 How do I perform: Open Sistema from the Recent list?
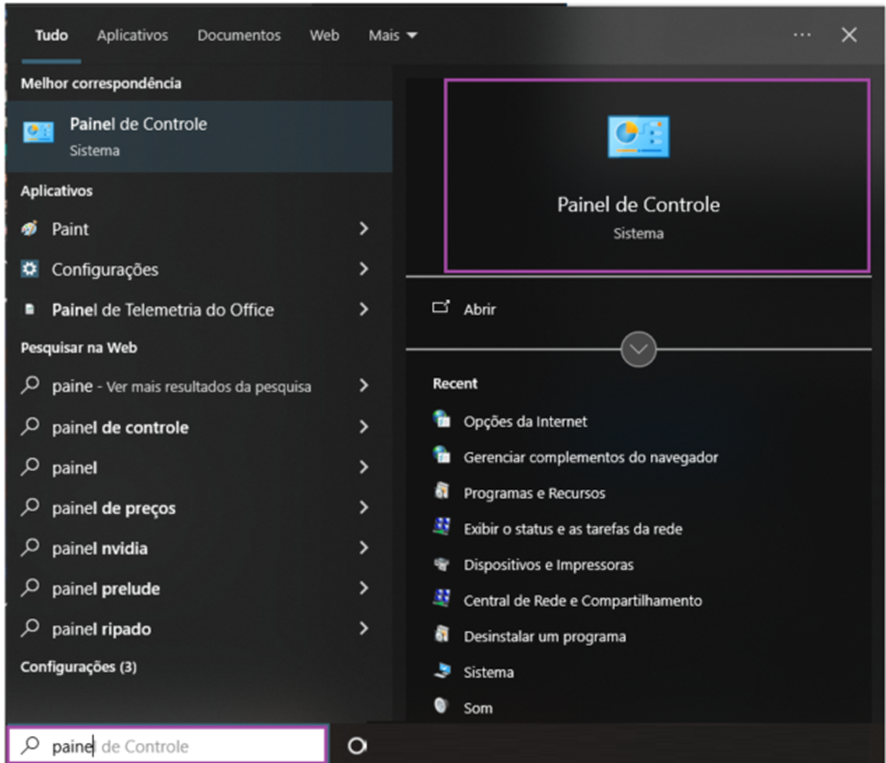(488, 672)
